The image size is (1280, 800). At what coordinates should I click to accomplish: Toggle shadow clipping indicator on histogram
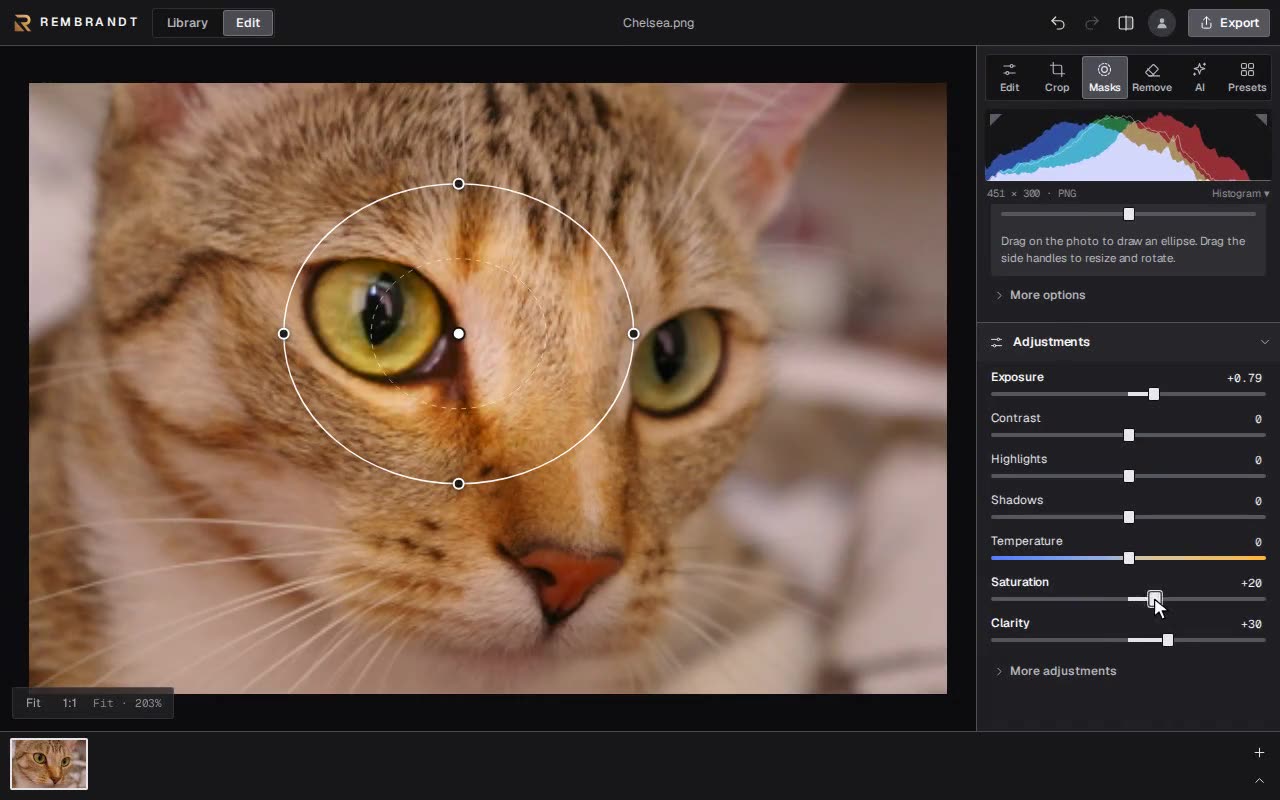(995, 119)
